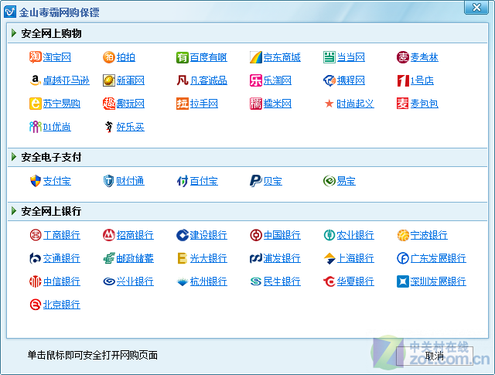
Task: Open the 中信银行 link
Action: (x=62, y=282)
